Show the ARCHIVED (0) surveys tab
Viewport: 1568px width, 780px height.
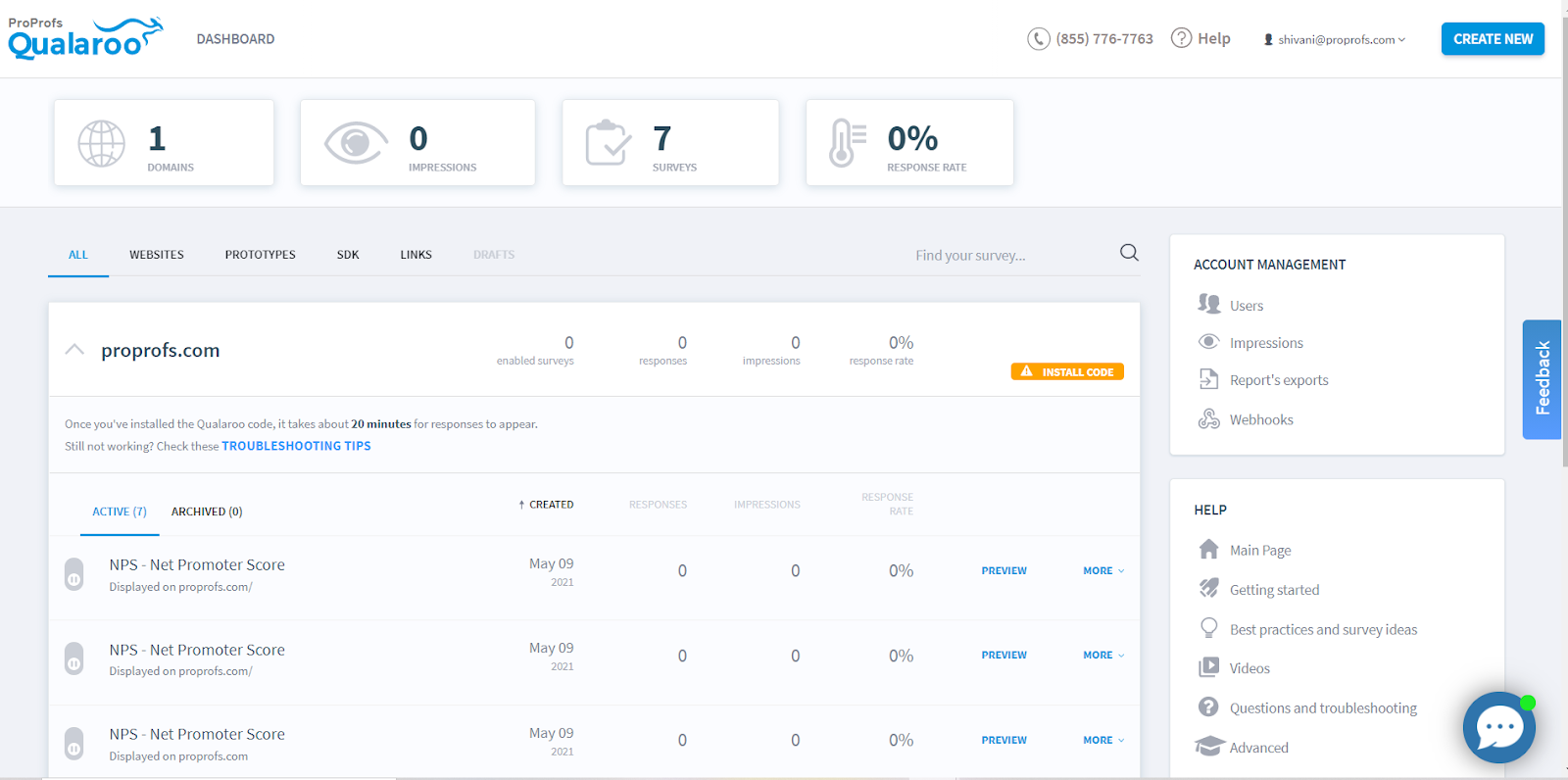pos(207,512)
